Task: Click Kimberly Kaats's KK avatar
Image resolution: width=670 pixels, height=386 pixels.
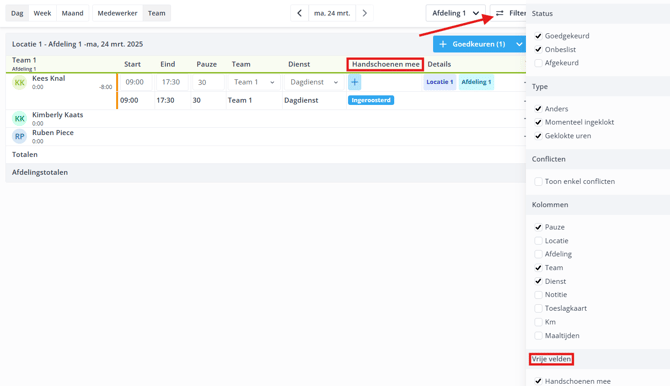Action: pos(19,118)
